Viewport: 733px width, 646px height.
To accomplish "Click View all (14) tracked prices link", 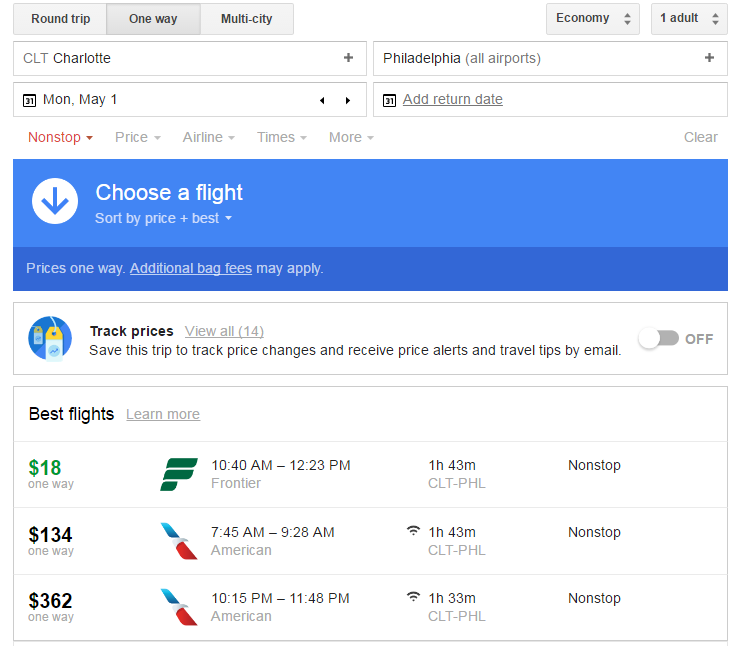I will (224, 331).
